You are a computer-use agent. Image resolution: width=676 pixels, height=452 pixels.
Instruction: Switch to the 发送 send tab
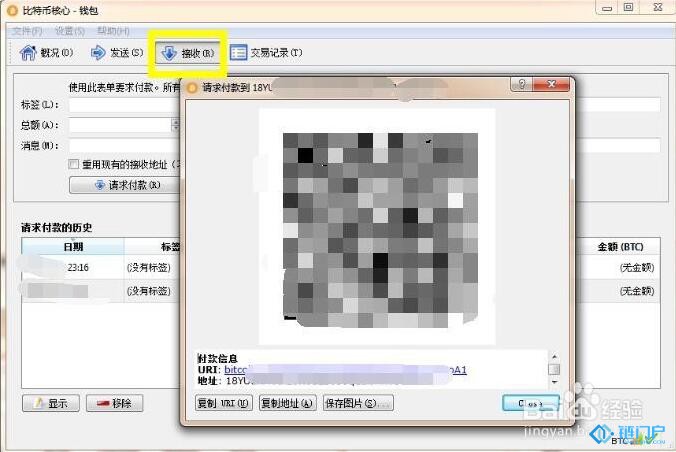pyautogui.click(x=116, y=53)
